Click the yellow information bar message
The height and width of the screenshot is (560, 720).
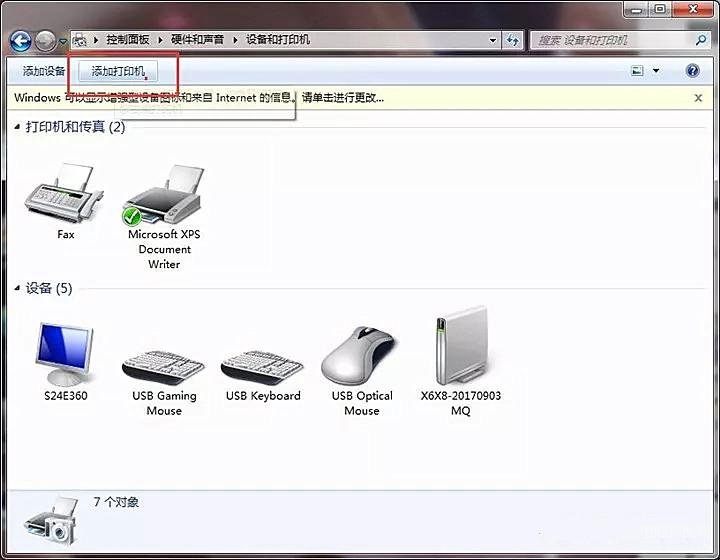click(199, 98)
